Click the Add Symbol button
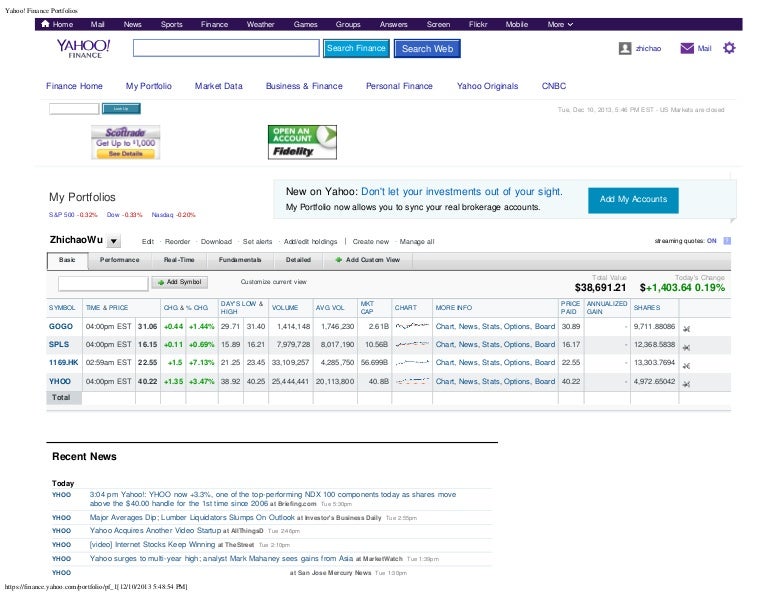Viewport: 768px width, 594px height. (x=180, y=282)
